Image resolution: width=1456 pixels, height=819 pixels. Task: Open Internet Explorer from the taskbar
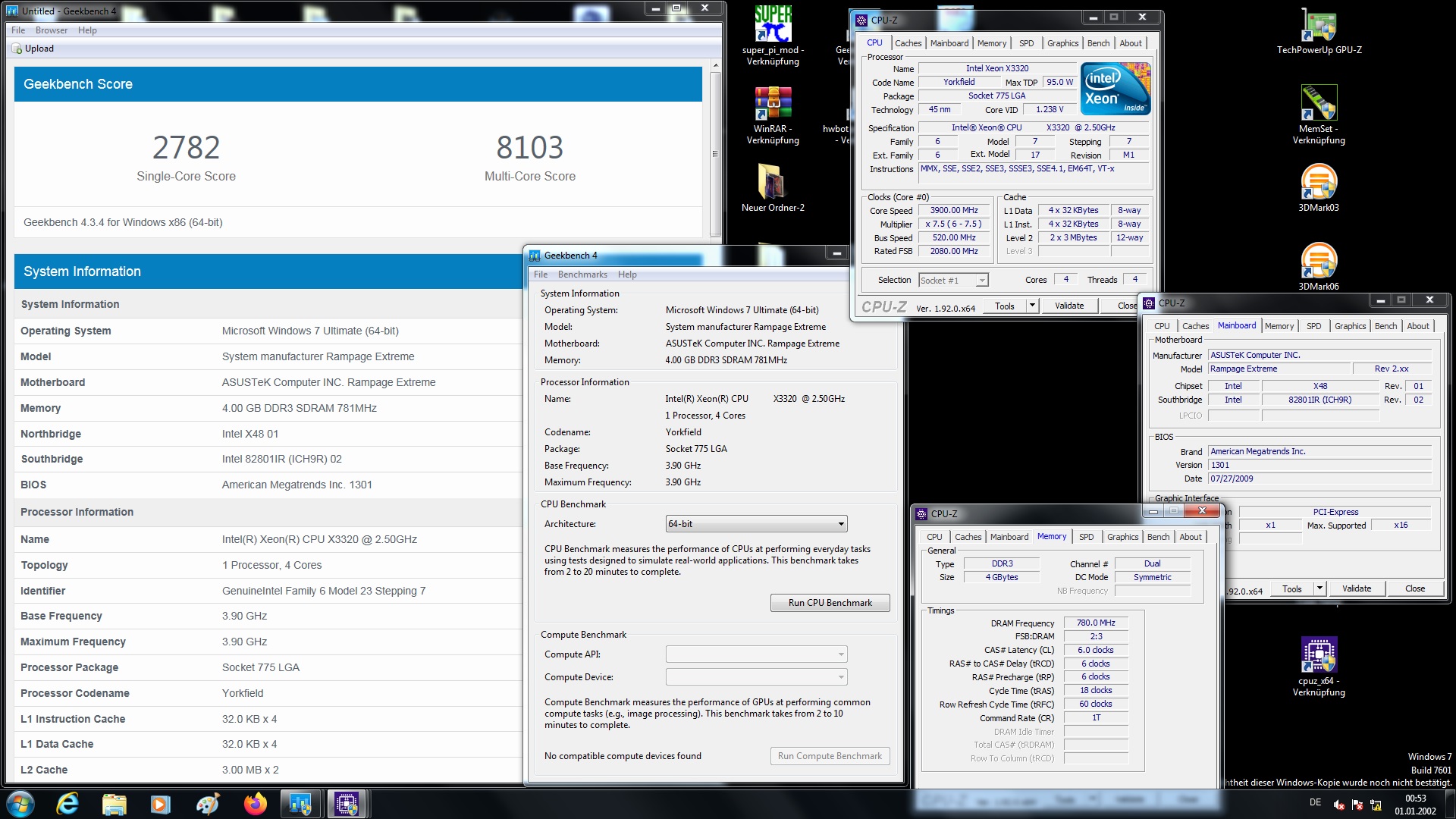click(x=67, y=804)
